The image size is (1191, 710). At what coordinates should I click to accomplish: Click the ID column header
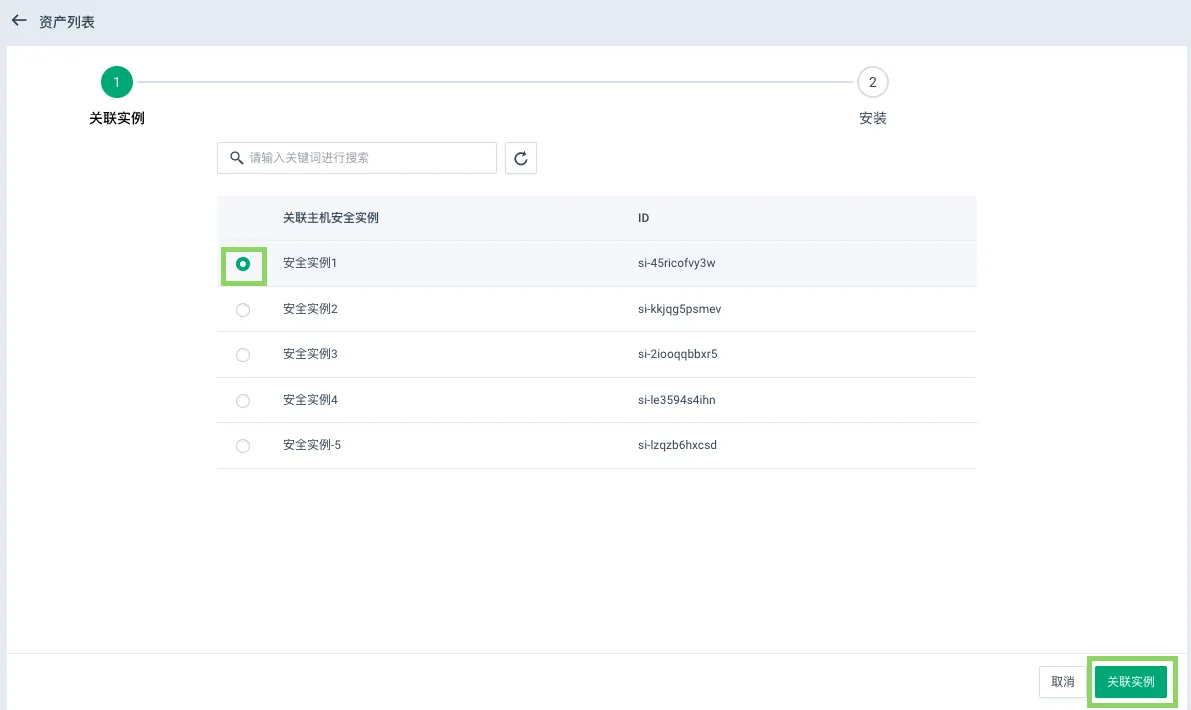coord(643,218)
